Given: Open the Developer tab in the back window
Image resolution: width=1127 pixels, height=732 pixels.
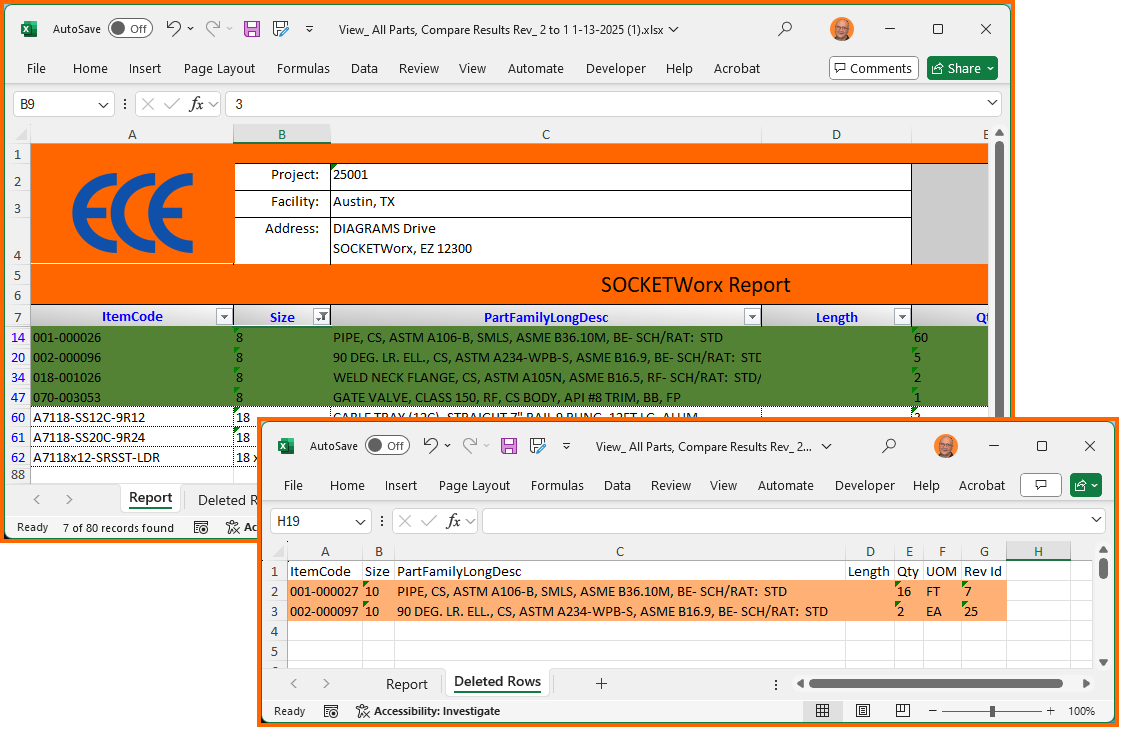Looking at the screenshot, I should click(x=615, y=68).
